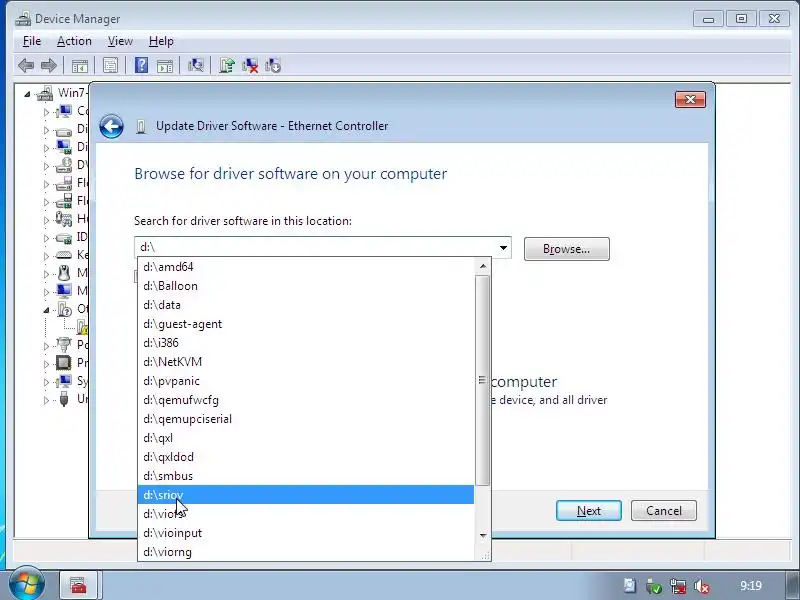Open the Windows Start orb
The height and width of the screenshot is (600, 800).
click(x=25, y=583)
